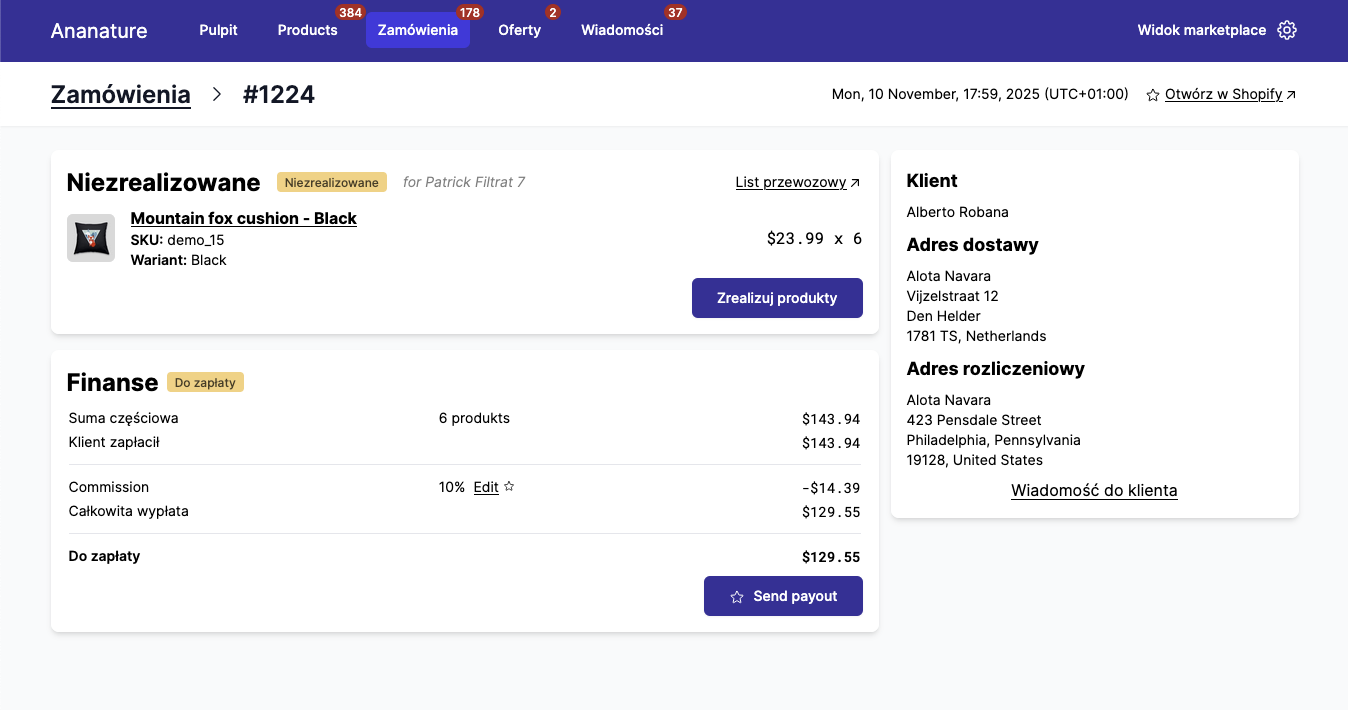Click the Ananature logo
The image size is (1348, 710).
coord(99,31)
